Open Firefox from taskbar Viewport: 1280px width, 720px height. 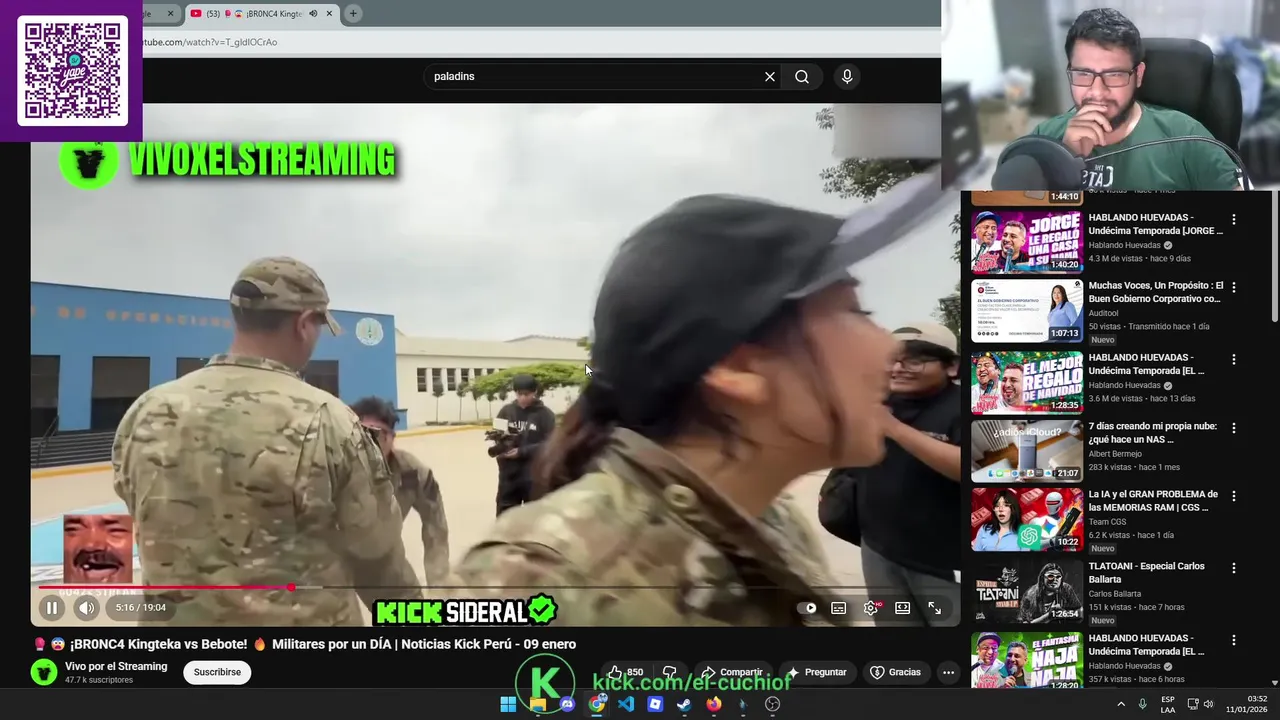[713, 704]
